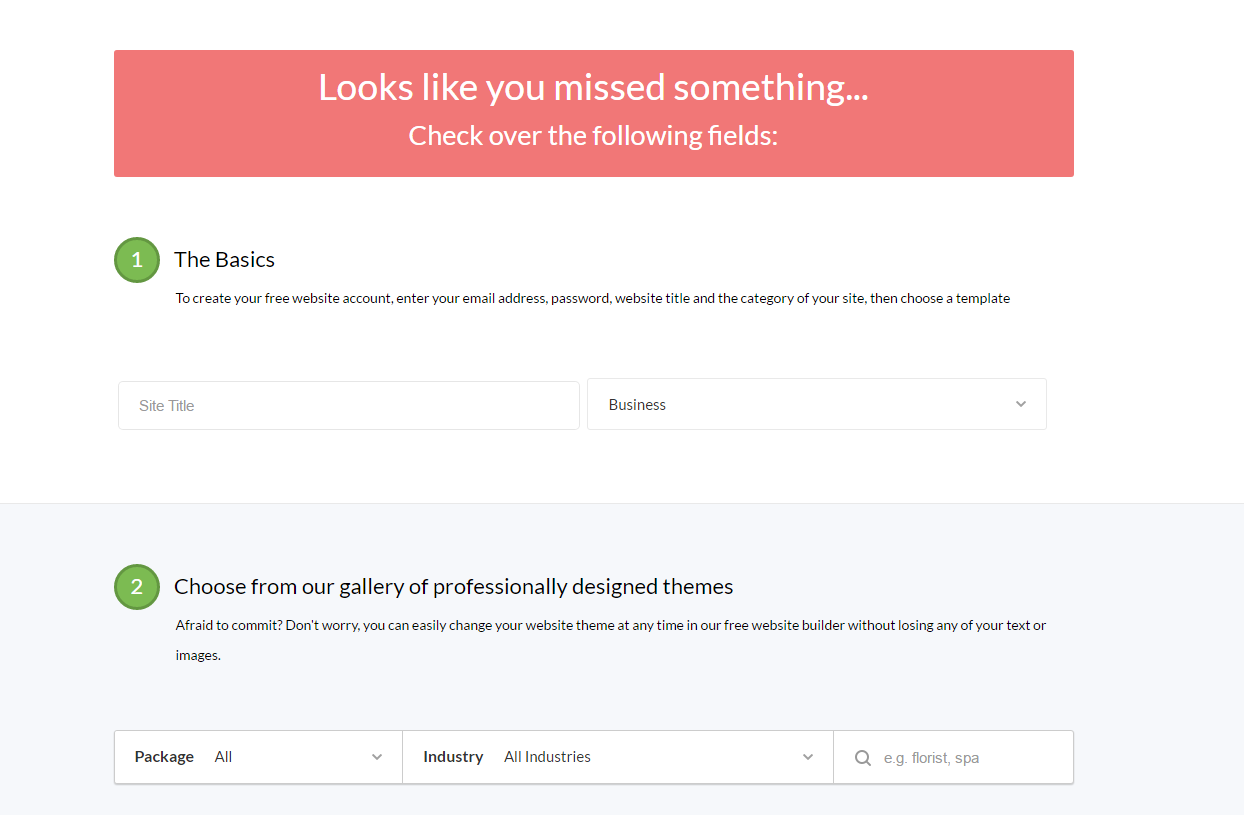Click the magnifying glass search icon
The width and height of the screenshot is (1244, 815).
pyautogui.click(x=863, y=758)
